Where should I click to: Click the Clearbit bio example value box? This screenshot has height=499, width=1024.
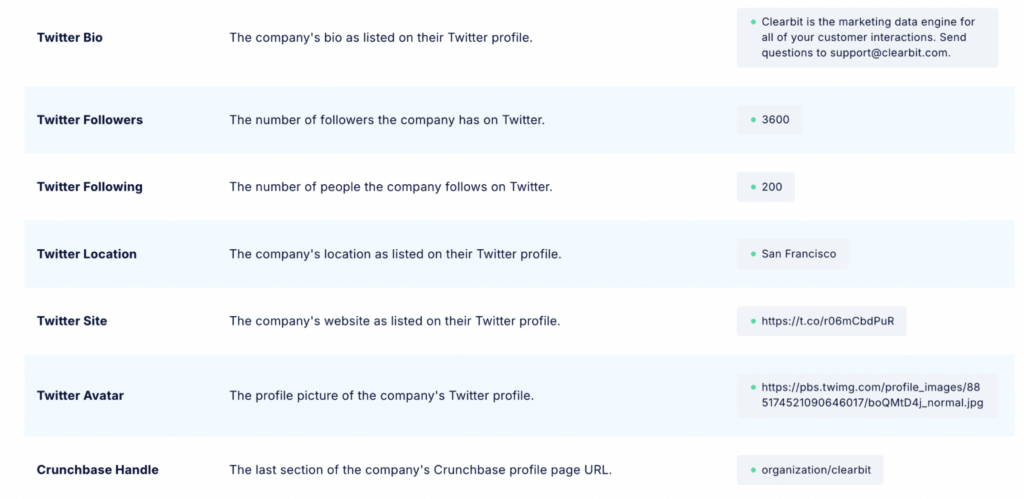coord(867,37)
